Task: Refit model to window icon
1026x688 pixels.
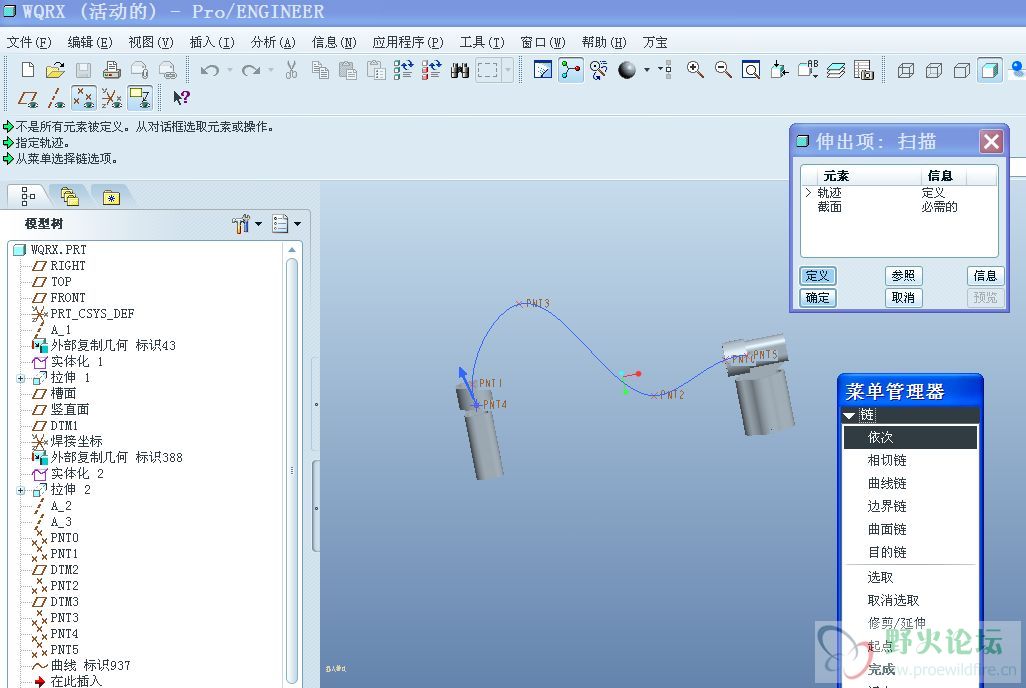Action: (x=751, y=69)
